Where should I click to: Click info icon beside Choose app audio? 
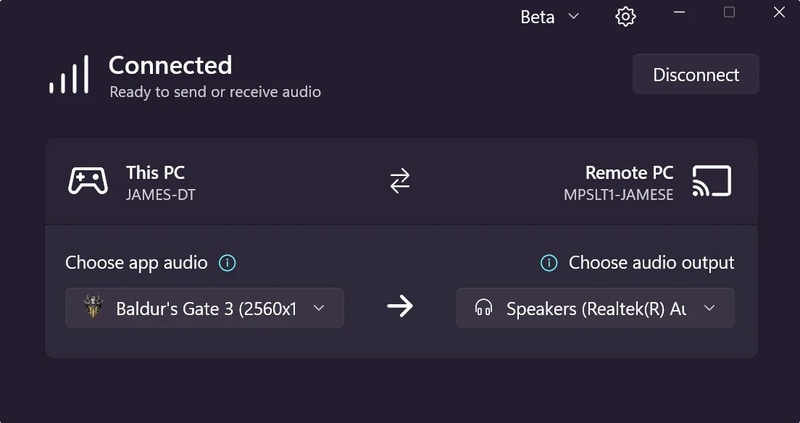[x=228, y=263]
